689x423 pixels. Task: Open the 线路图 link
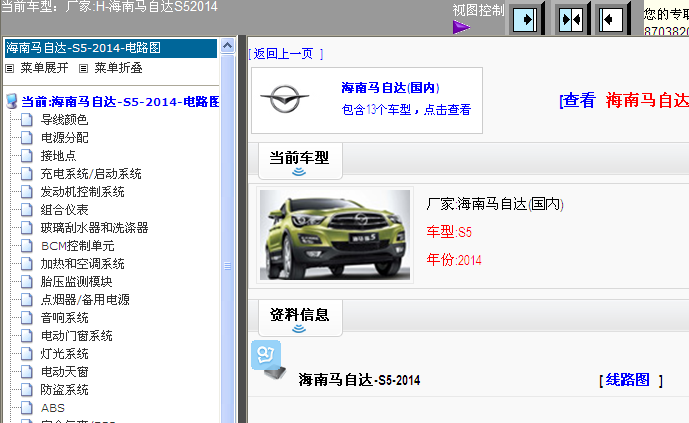(627, 380)
